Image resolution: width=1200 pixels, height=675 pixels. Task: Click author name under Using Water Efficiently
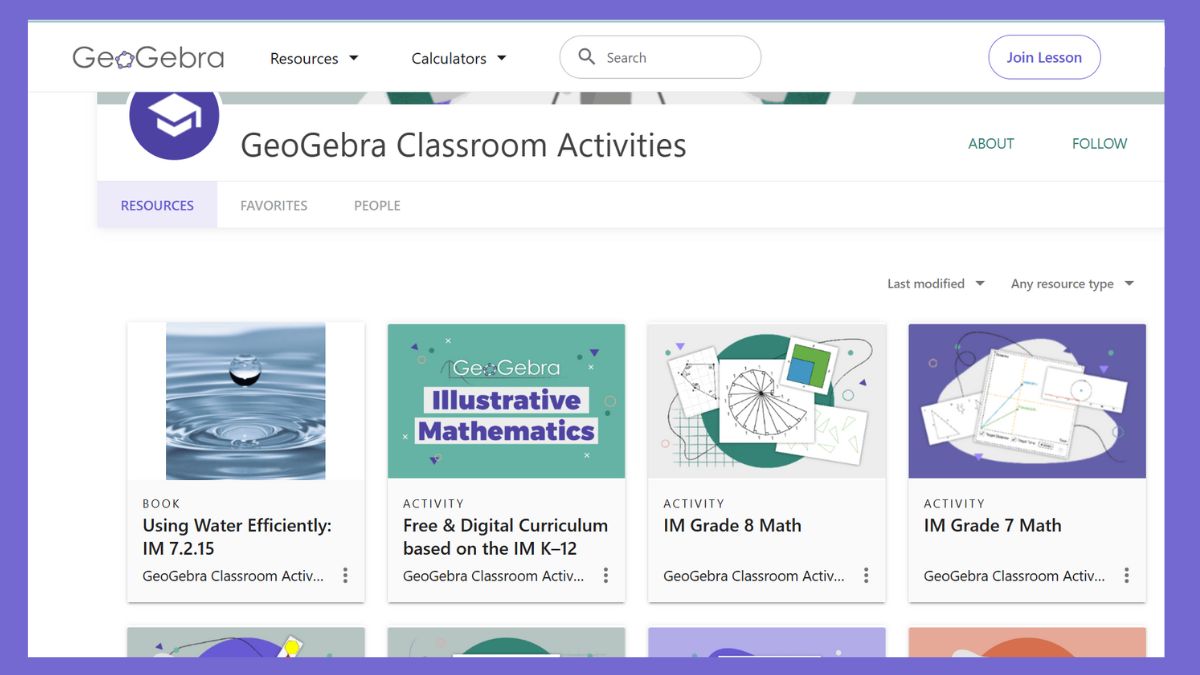(x=233, y=576)
